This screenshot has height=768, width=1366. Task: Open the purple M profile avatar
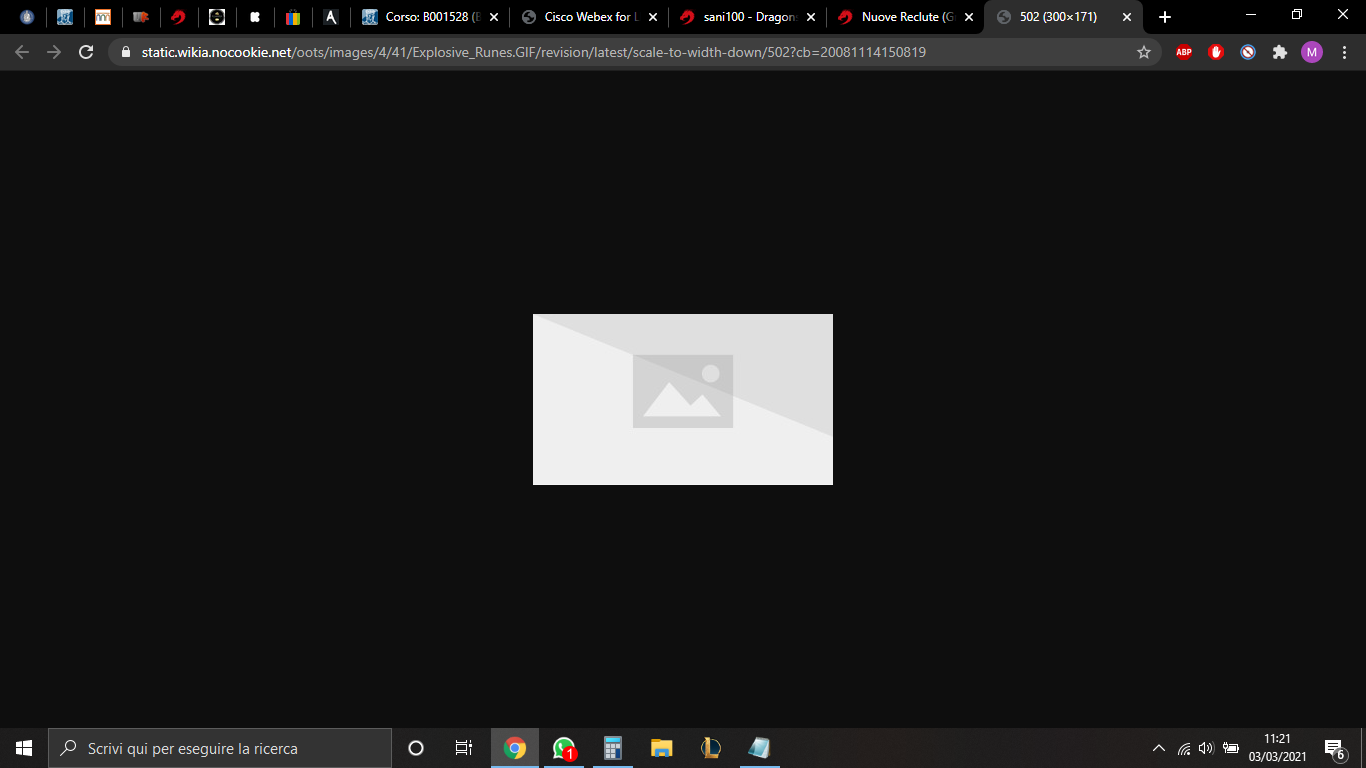[x=1311, y=52]
